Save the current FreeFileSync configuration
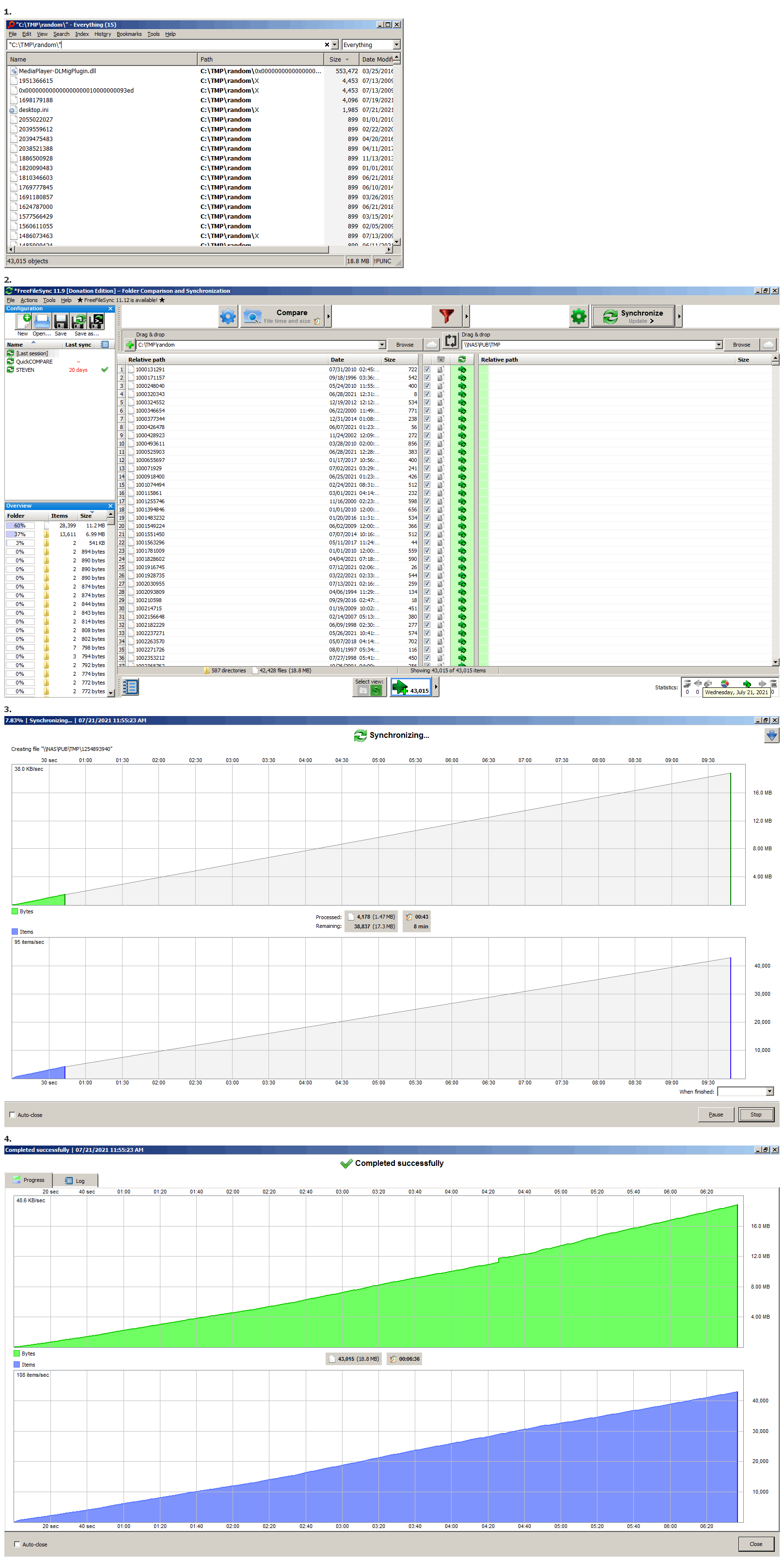The image size is (784, 1561). coord(61,321)
